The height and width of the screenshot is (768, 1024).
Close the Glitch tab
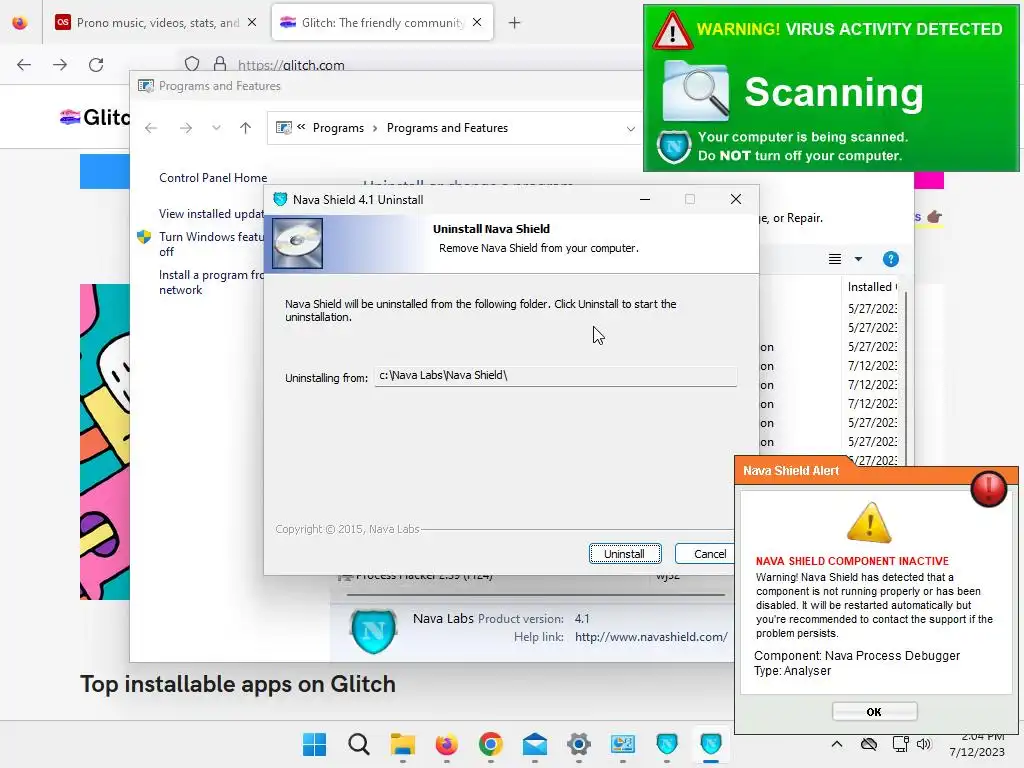click(x=477, y=23)
